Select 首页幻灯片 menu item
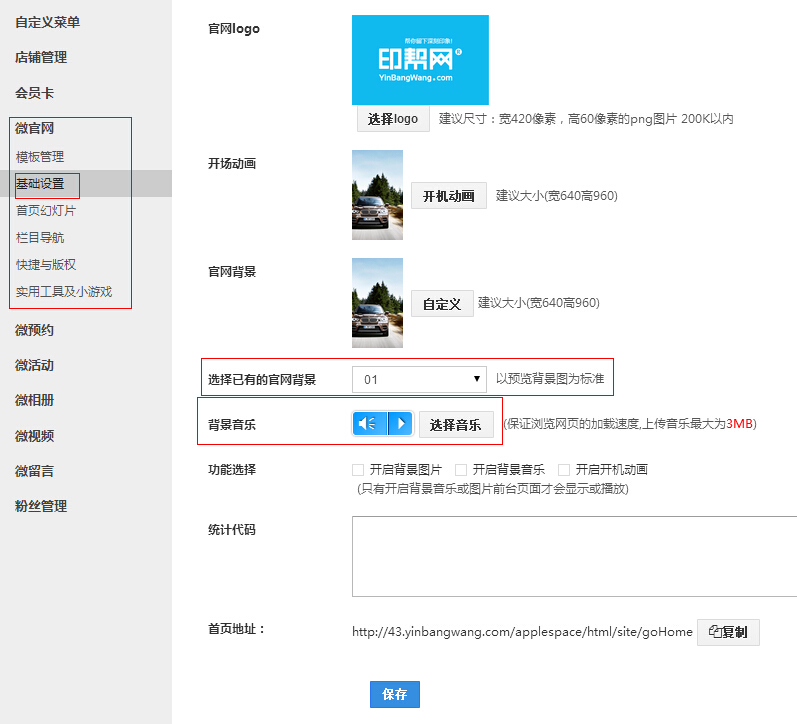 pos(46,211)
